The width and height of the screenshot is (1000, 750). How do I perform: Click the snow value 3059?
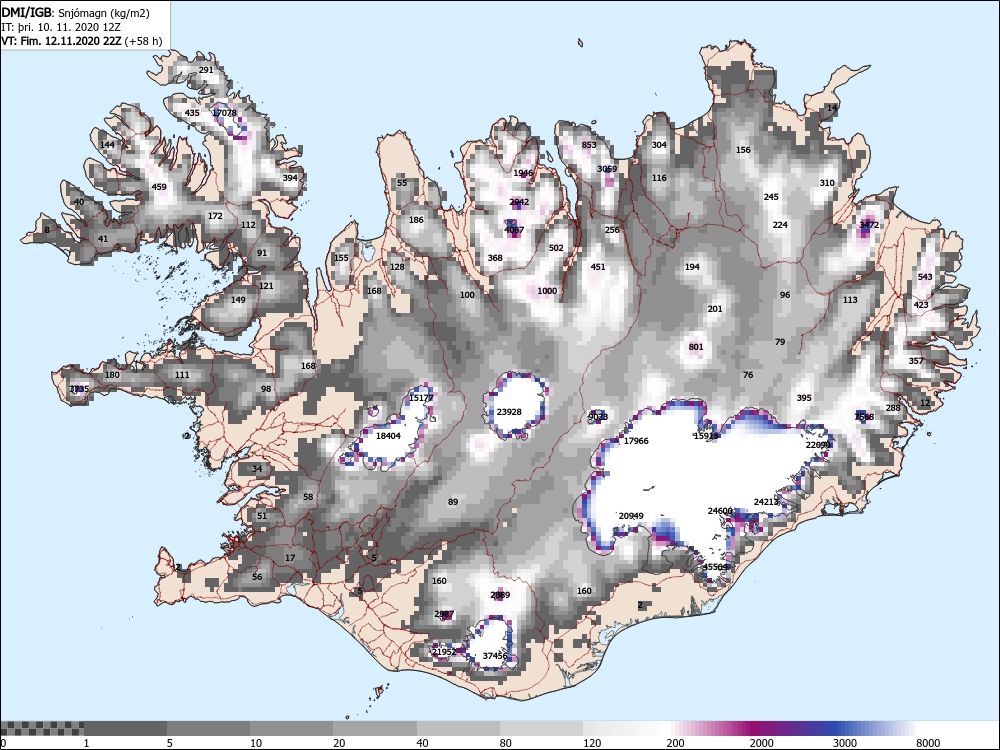607,169
